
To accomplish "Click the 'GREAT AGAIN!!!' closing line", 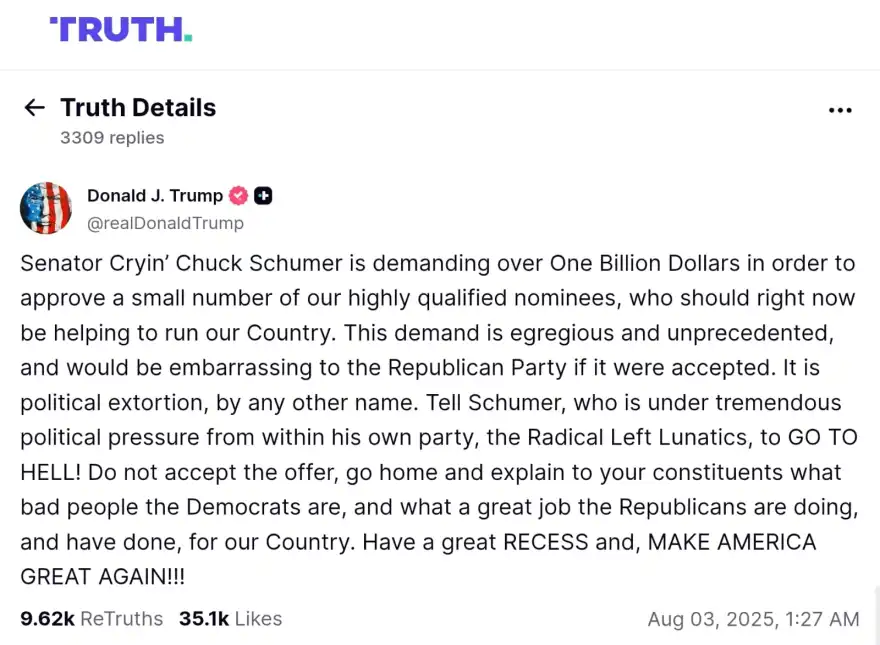I will pyautogui.click(x=102, y=577).
